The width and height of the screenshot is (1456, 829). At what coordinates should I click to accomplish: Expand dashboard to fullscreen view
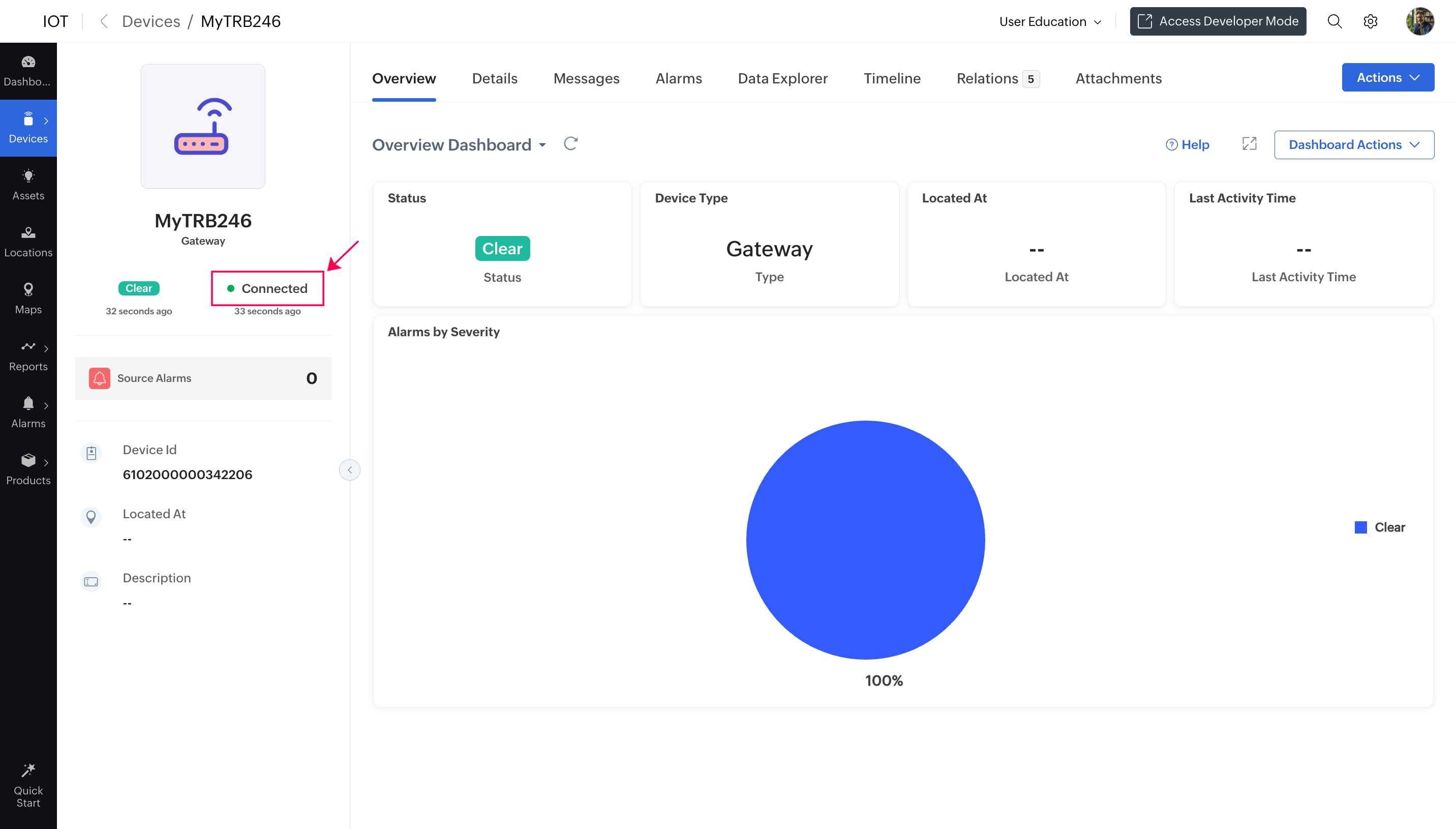click(1249, 144)
